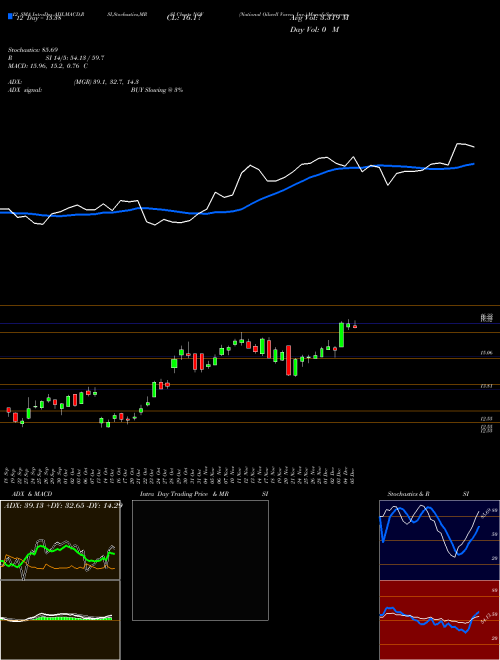Click the 'Stochastics: 83.69' reading
Image resolution: width=500 pixels, height=660 pixels.
pyautogui.click(x=33, y=50)
